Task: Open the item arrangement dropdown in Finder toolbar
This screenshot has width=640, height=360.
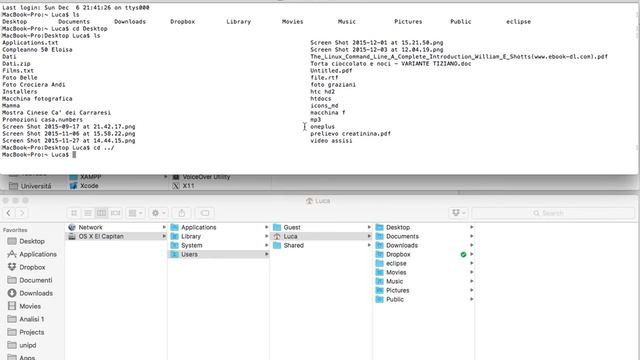Action: click(x=136, y=213)
